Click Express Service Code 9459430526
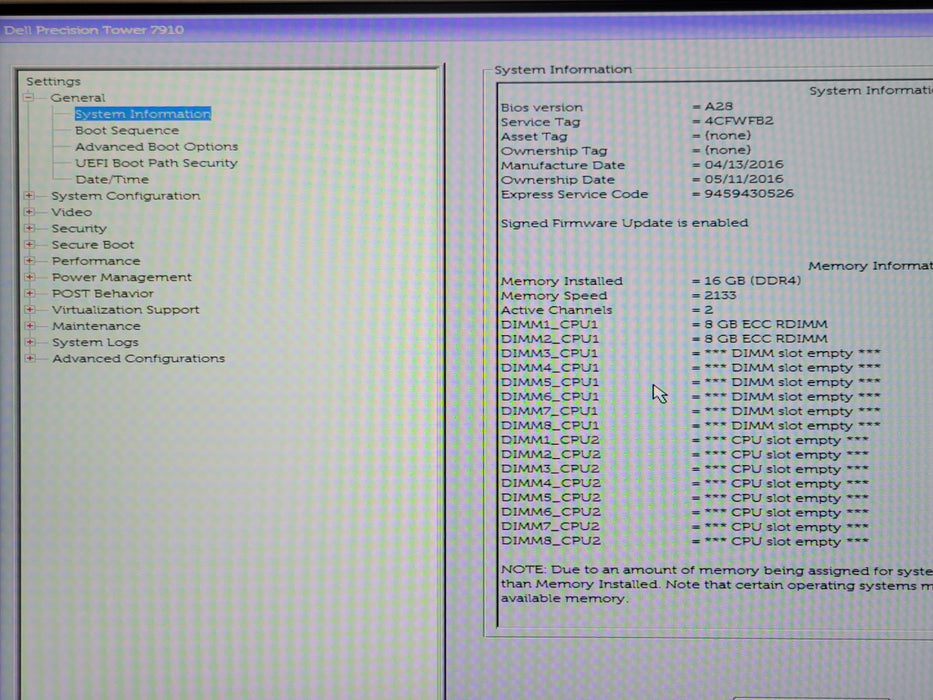933x700 pixels. click(749, 193)
